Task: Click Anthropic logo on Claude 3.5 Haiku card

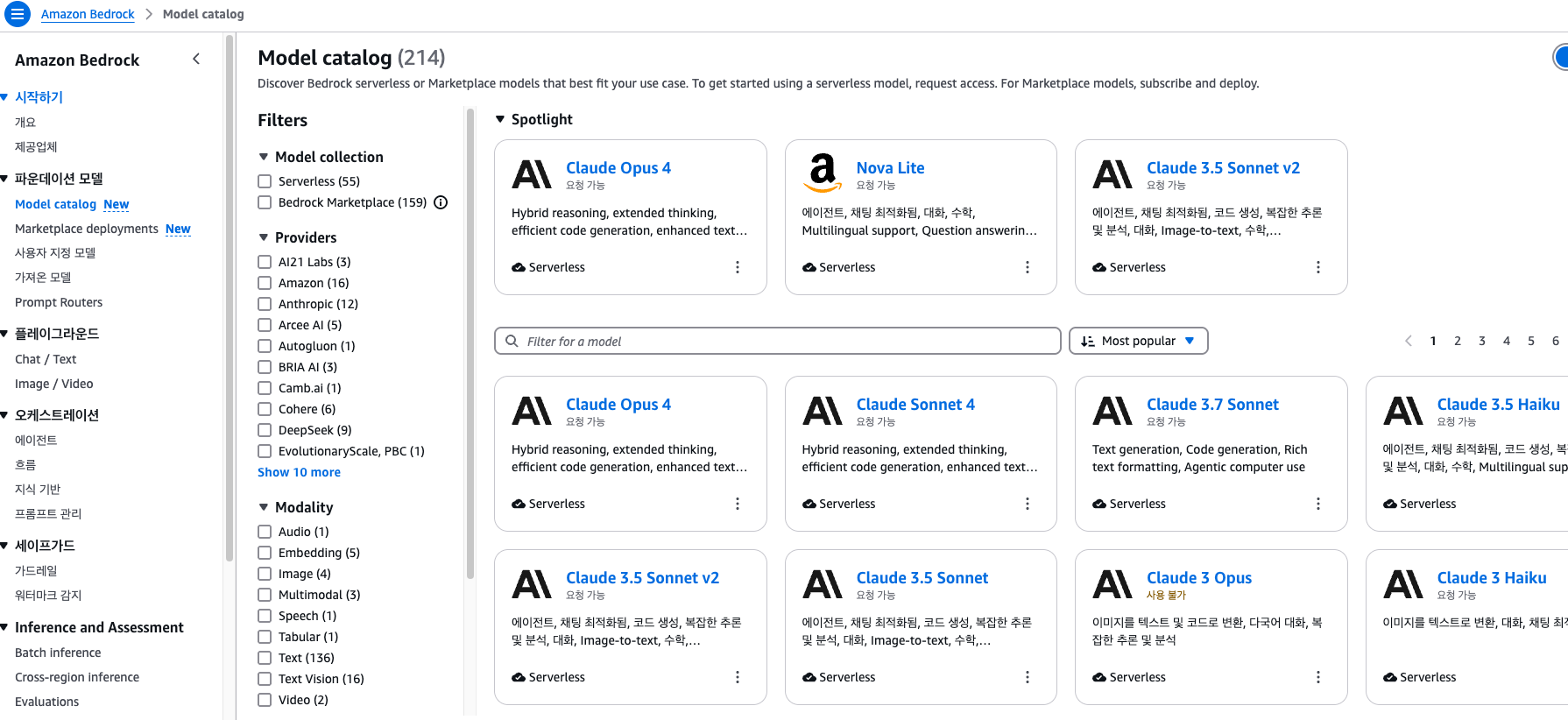Action: tap(1403, 410)
